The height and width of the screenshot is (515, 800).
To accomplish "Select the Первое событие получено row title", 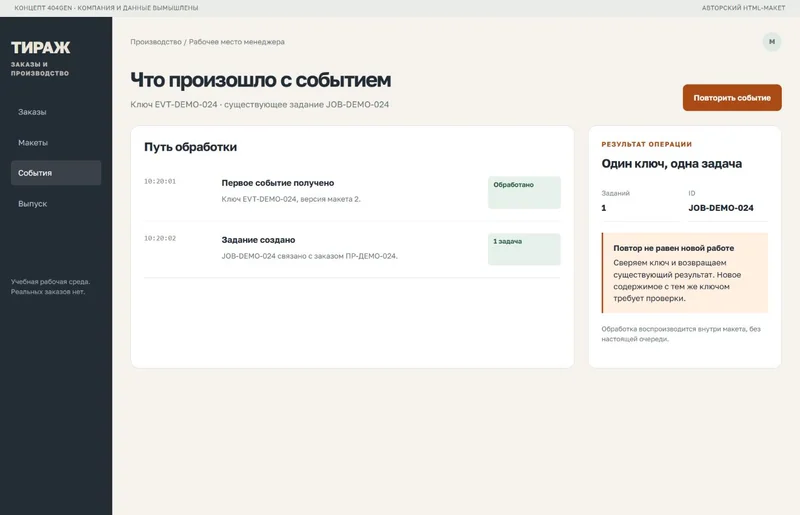I will tap(278, 183).
